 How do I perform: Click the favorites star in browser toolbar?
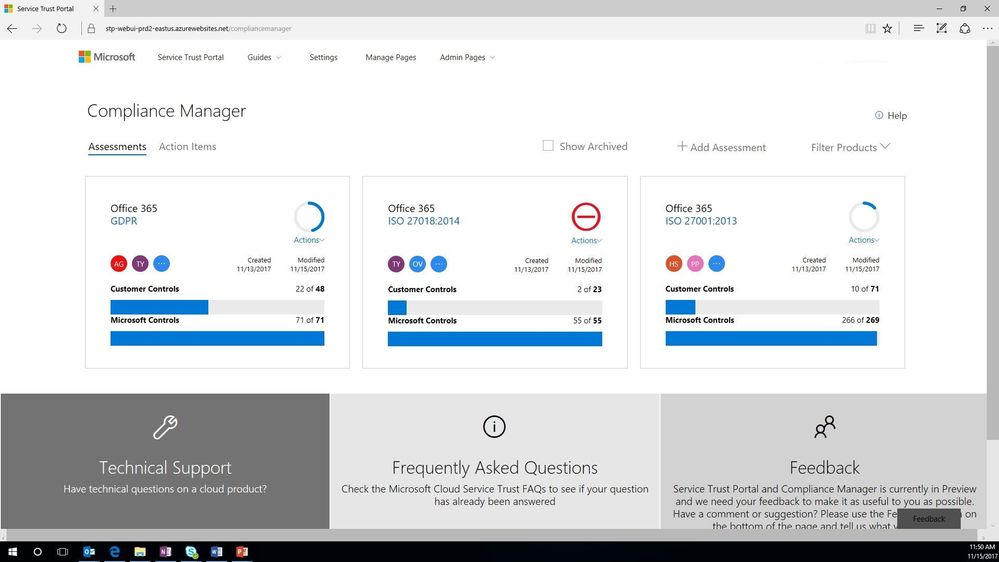(888, 29)
